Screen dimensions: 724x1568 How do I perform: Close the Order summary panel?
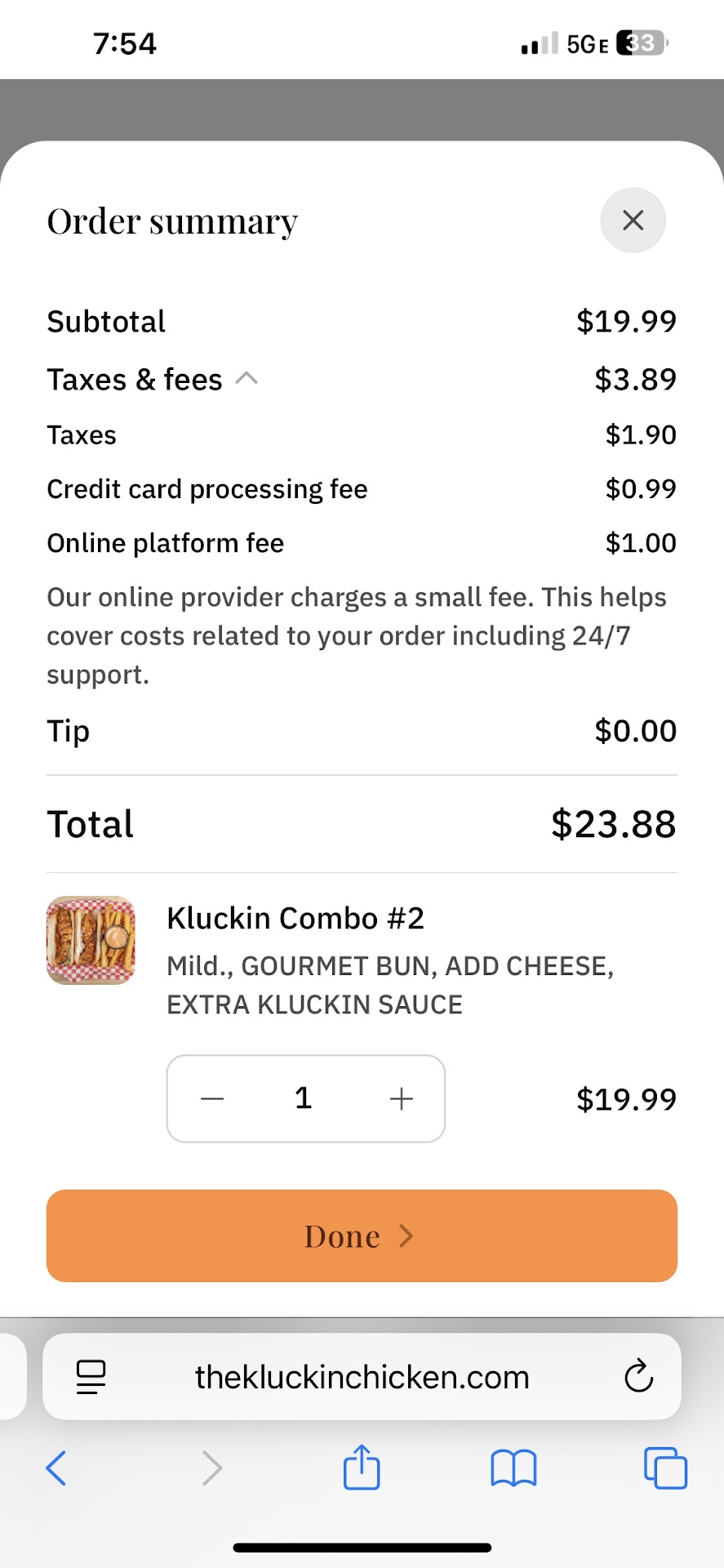[x=633, y=220]
